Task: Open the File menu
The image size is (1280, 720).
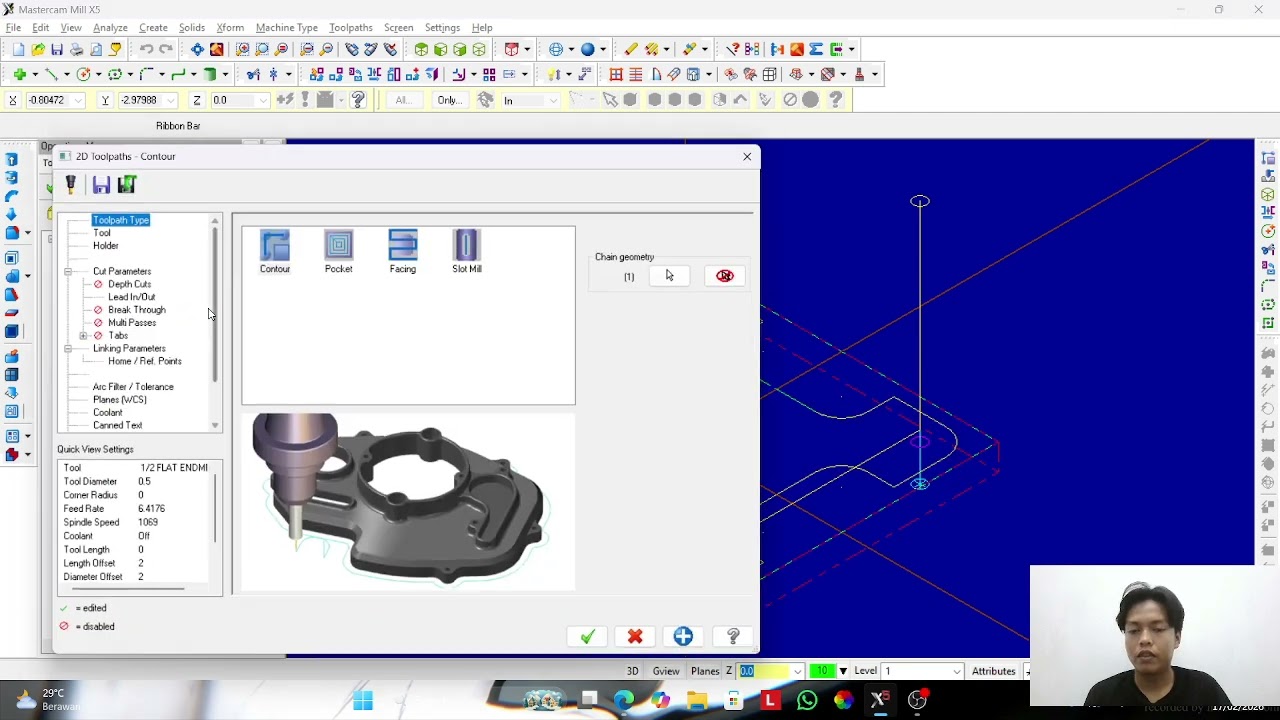Action: coord(14,28)
